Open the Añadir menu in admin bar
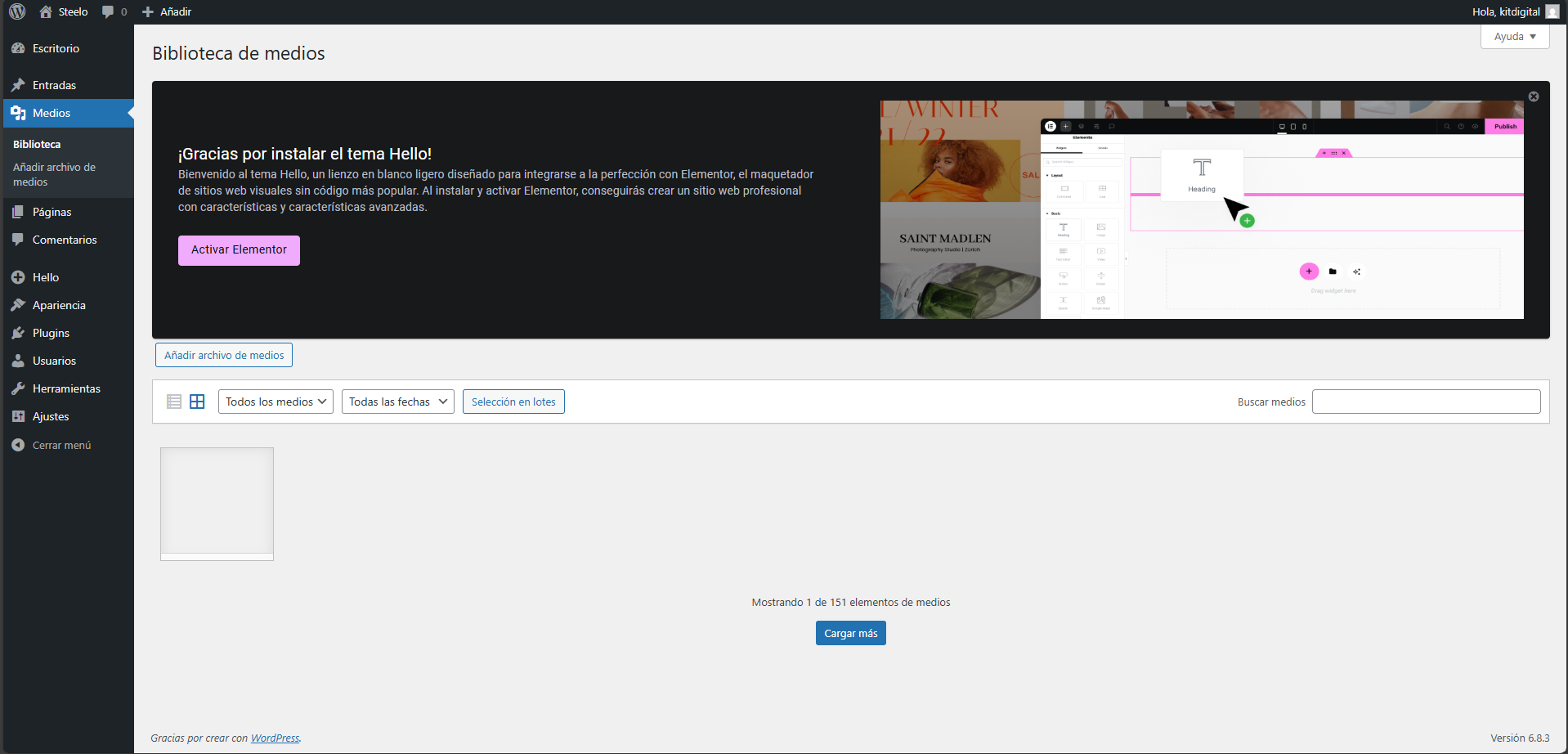Screen dimensions: 1568x754 coord(168,11)
